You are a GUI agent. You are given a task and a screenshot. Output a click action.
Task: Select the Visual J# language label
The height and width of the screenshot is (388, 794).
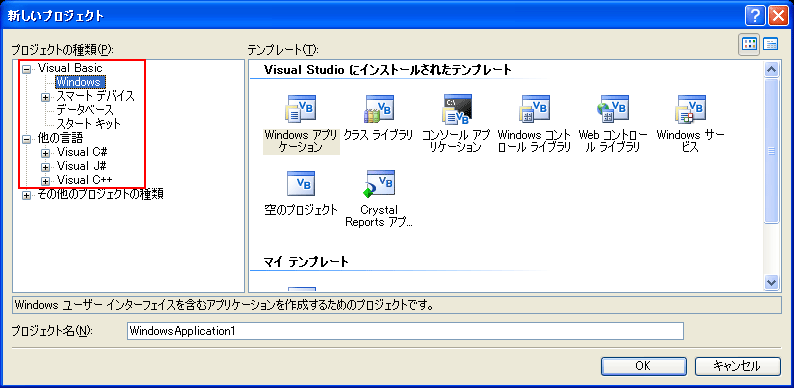[x=82, y=166]
